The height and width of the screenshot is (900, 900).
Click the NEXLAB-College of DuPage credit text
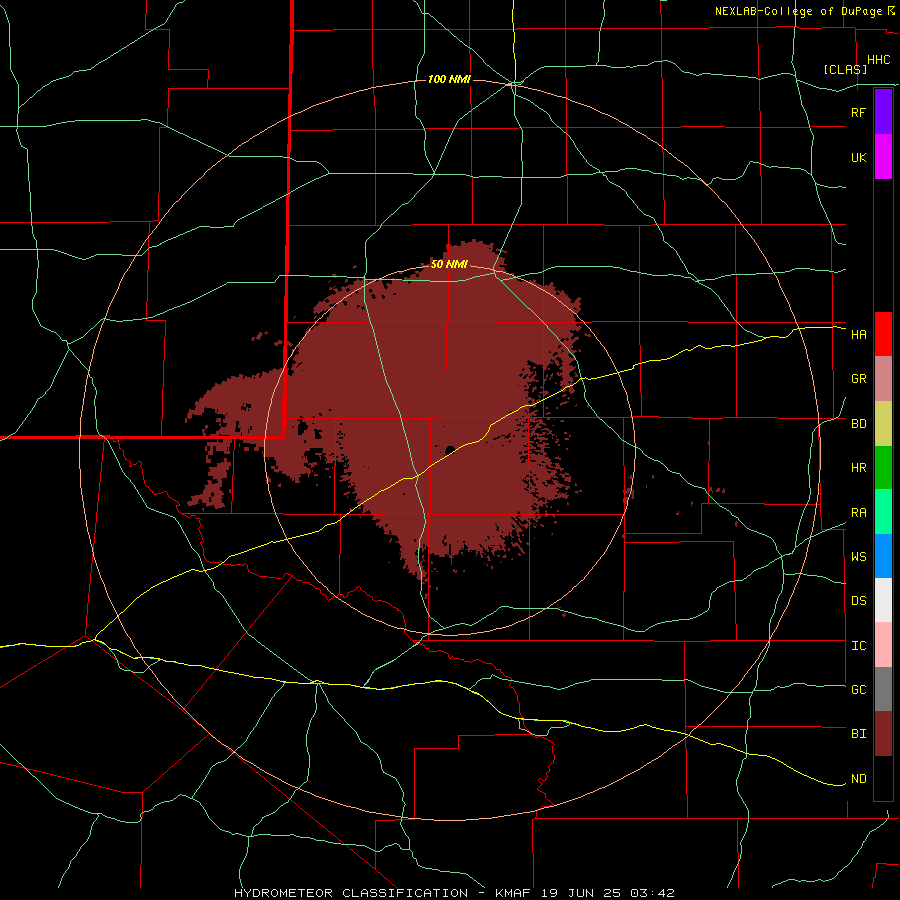(799, 11)
